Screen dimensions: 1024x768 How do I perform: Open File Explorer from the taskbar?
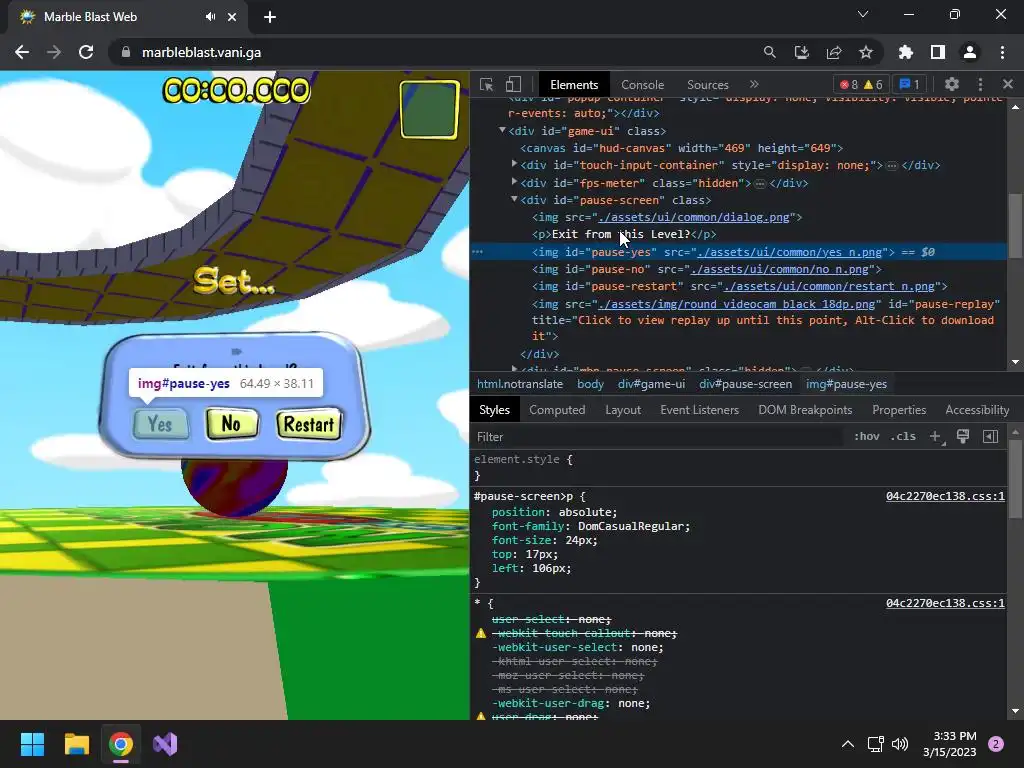click(76, 744)
